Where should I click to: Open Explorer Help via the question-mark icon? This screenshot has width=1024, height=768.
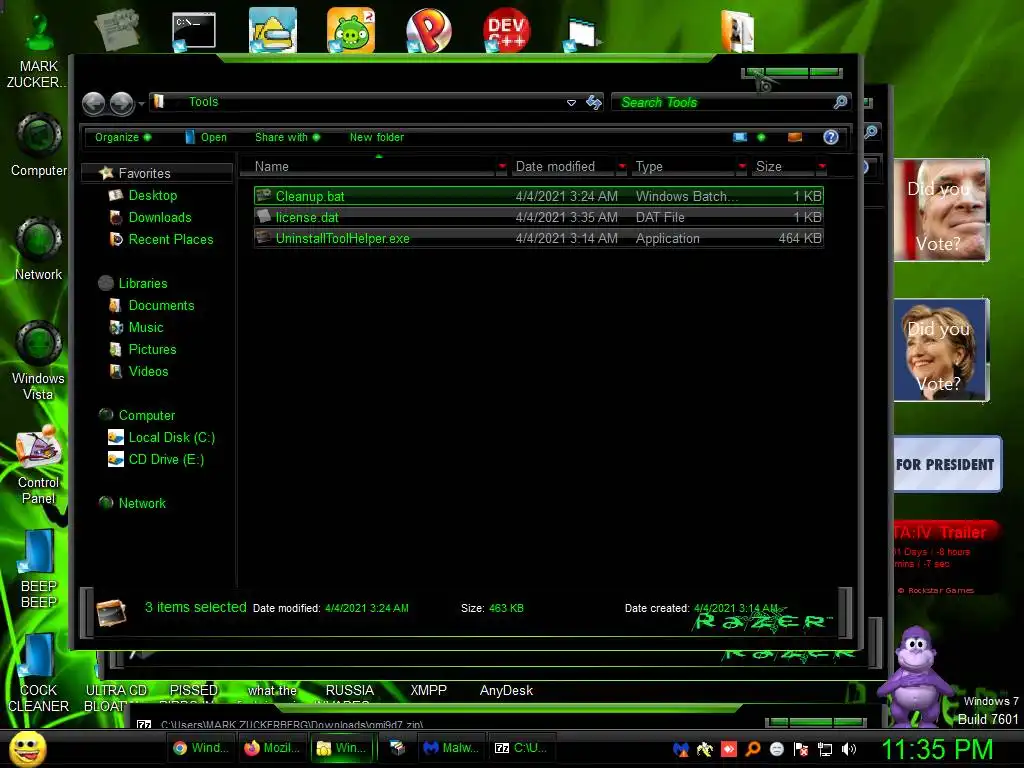pos(831,137)
